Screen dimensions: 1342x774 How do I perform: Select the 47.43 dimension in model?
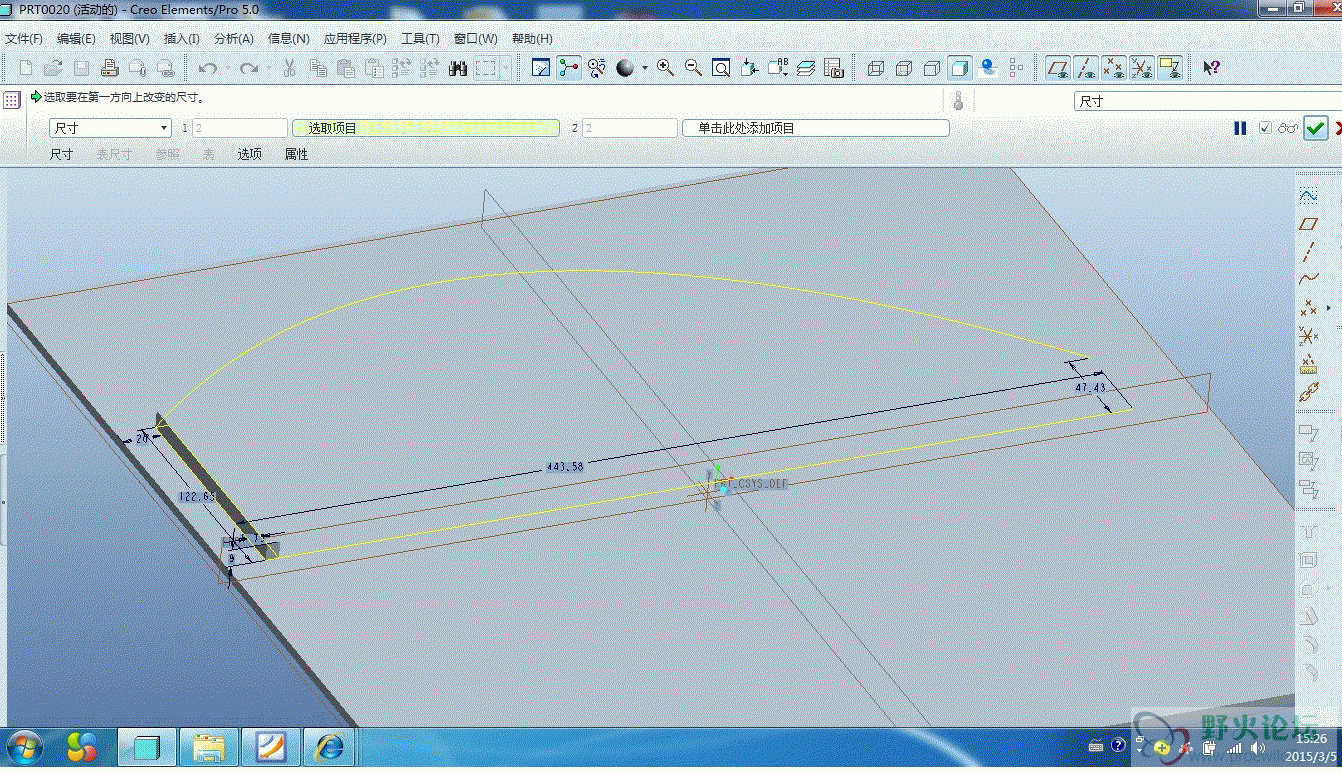click(x=1090, y=387)
